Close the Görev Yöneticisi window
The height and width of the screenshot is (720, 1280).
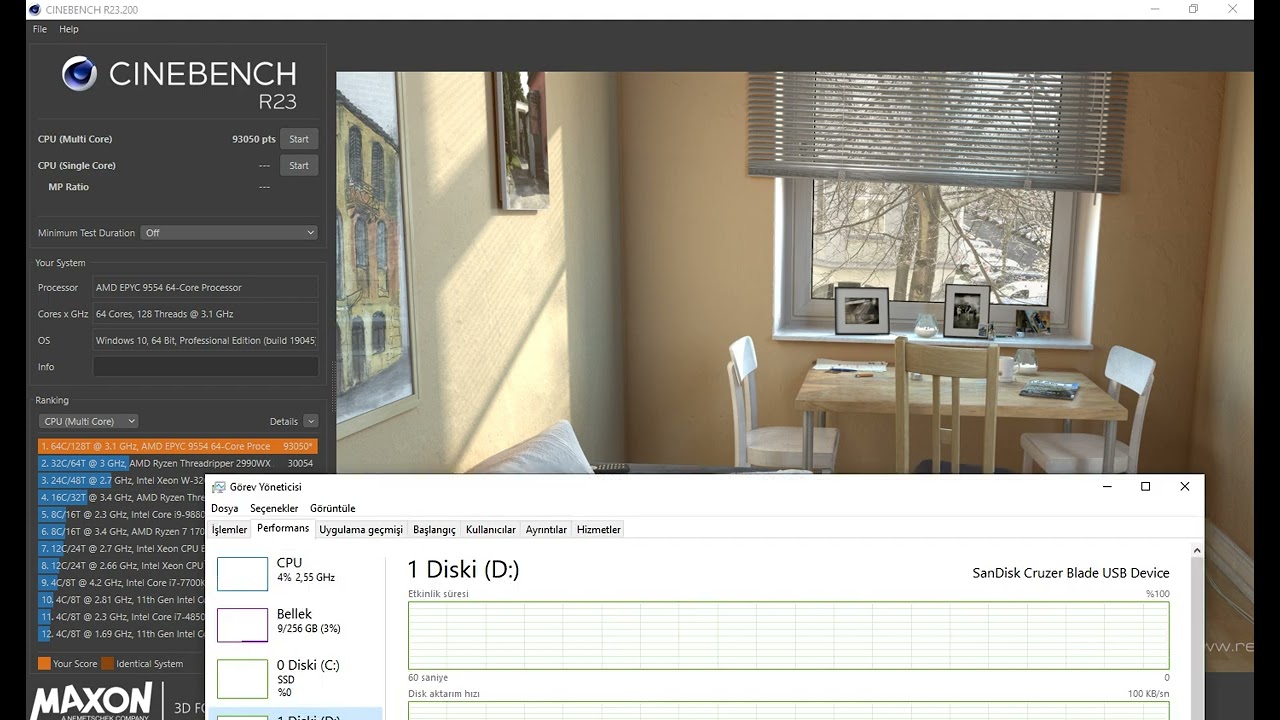(1185, 487)
